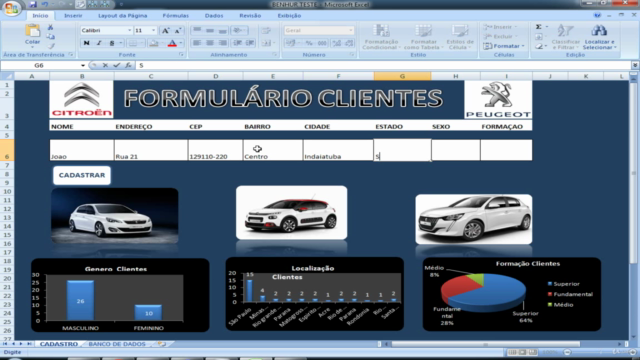Open Excel help question mark
Image resolution: width=640 pixels, height=360 pixels.
598,16
